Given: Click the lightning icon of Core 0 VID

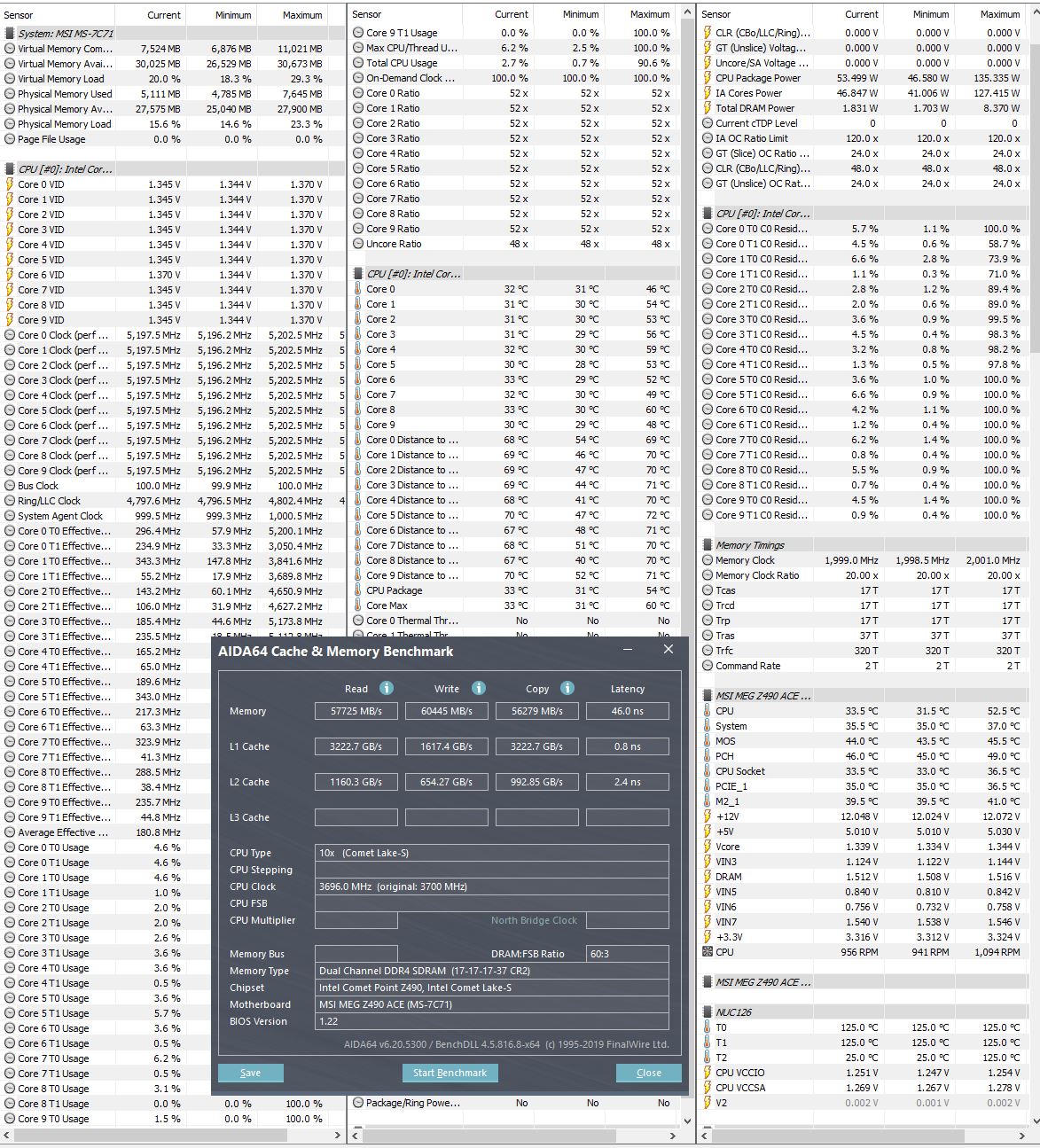Looking at the screenshot, I should pyautogui.click(x=10, y=184).
